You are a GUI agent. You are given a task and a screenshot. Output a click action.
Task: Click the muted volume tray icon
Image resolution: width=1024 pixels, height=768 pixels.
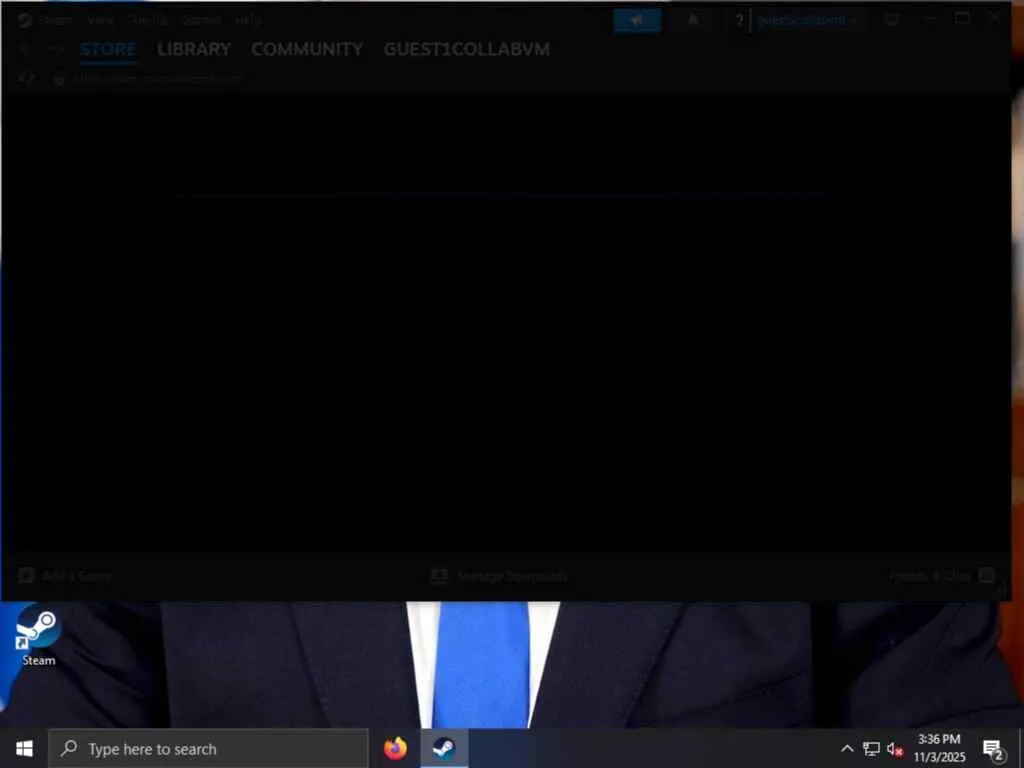tap(895, 749)
